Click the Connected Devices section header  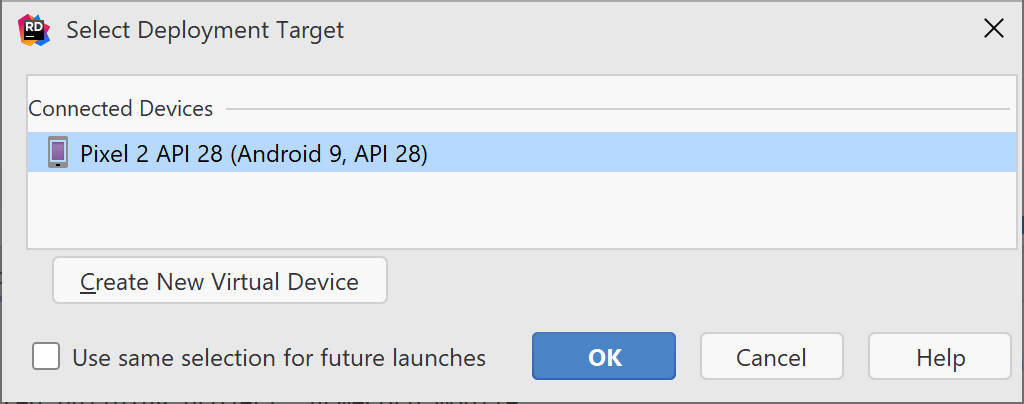point(121,108)
